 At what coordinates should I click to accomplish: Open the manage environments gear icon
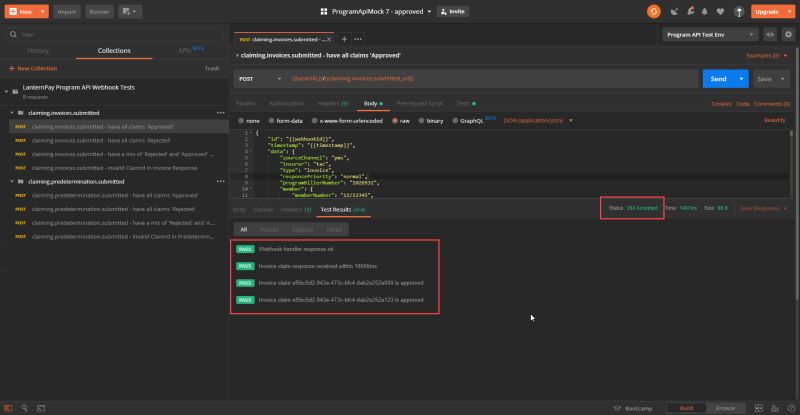[788, 35]
